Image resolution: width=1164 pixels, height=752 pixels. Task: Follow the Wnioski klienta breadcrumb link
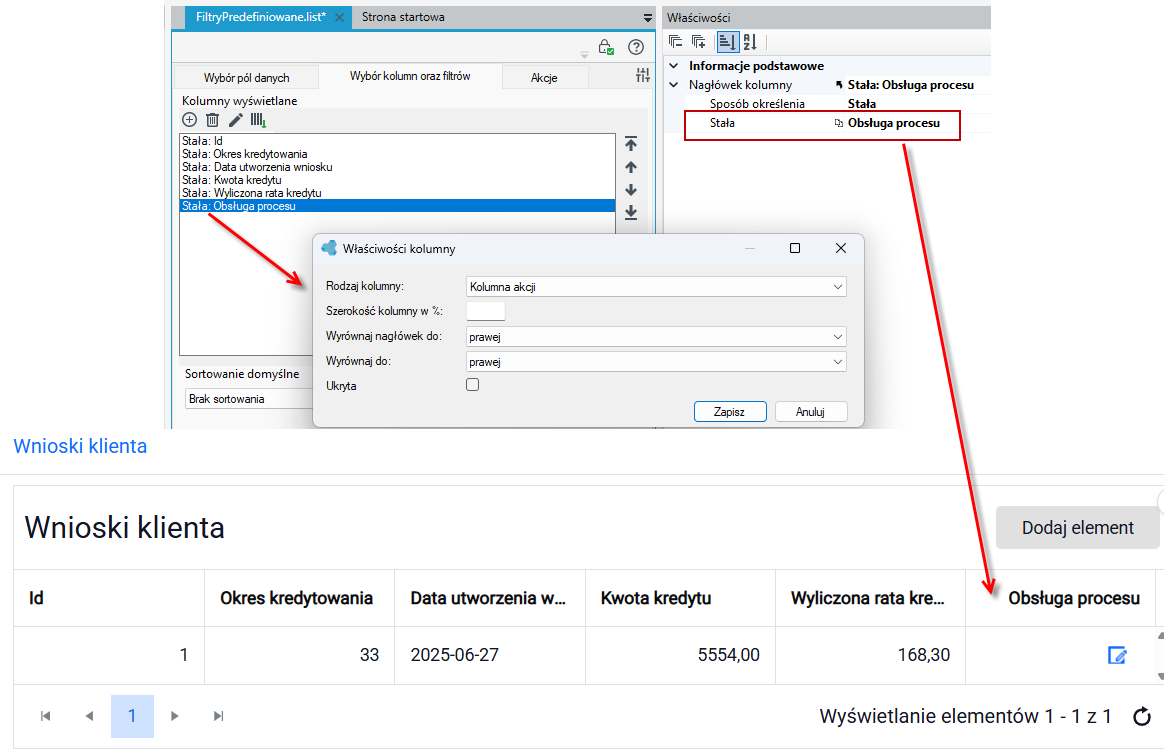pos(80,446)
